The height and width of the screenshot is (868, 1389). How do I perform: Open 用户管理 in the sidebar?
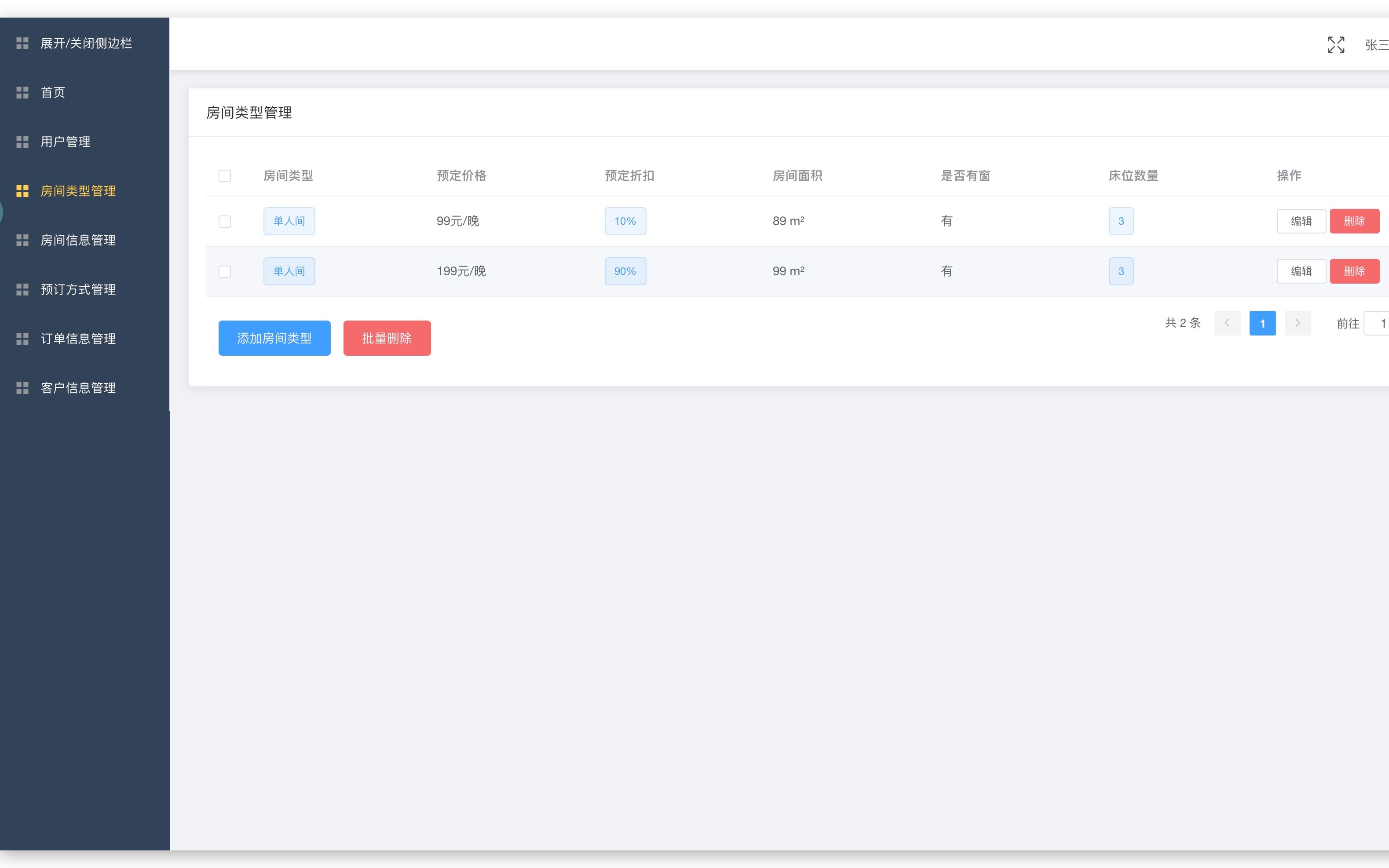[x=85, y=142]
